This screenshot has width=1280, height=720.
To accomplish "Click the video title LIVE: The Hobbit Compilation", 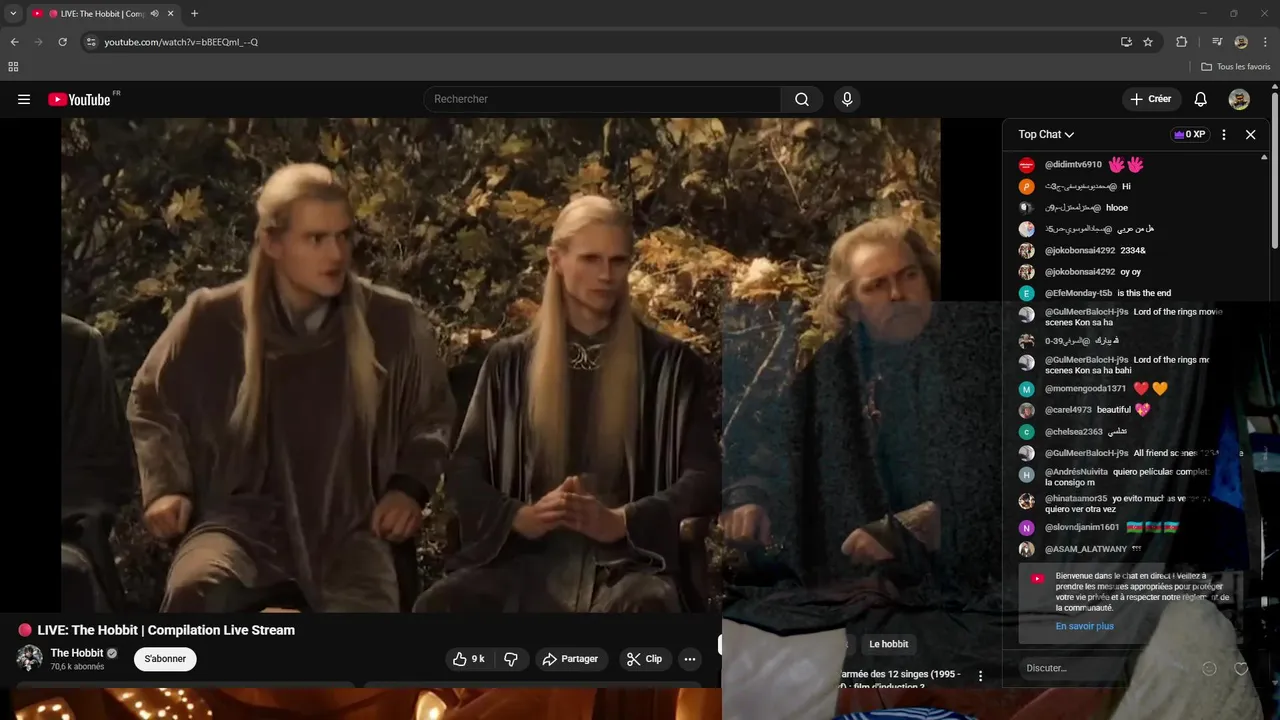I will pos(166,630).
